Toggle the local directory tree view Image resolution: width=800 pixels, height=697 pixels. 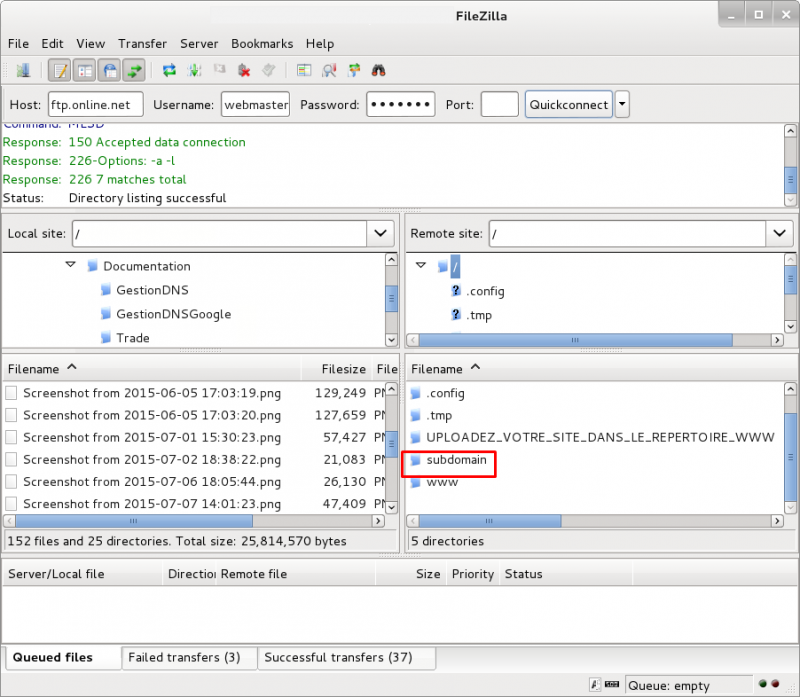85,70
